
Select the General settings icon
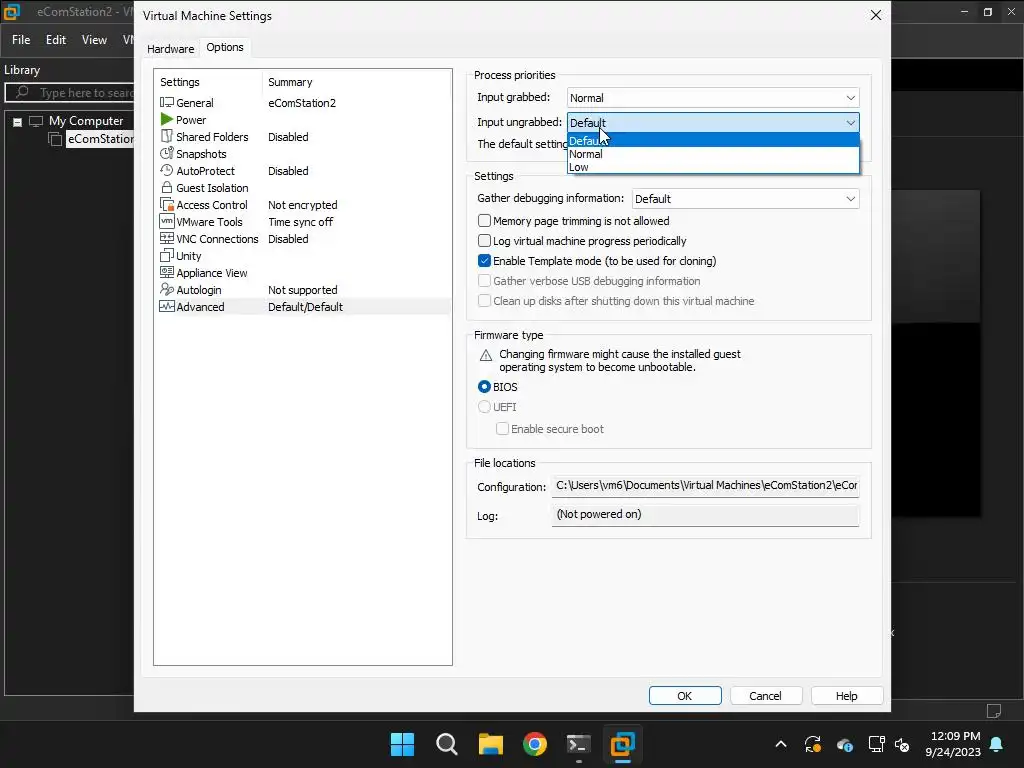pos(167,103)
